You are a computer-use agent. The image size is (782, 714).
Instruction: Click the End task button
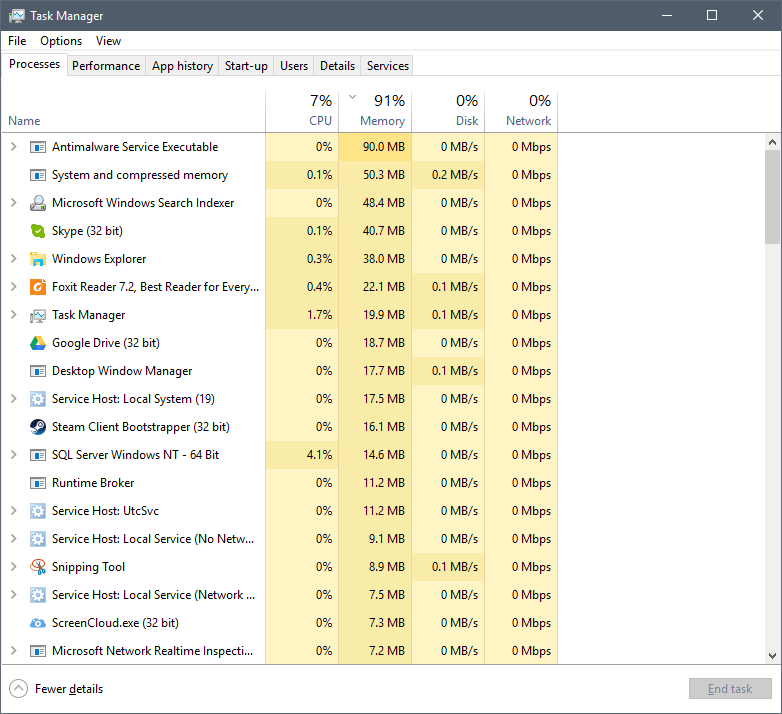pos(730,689)
